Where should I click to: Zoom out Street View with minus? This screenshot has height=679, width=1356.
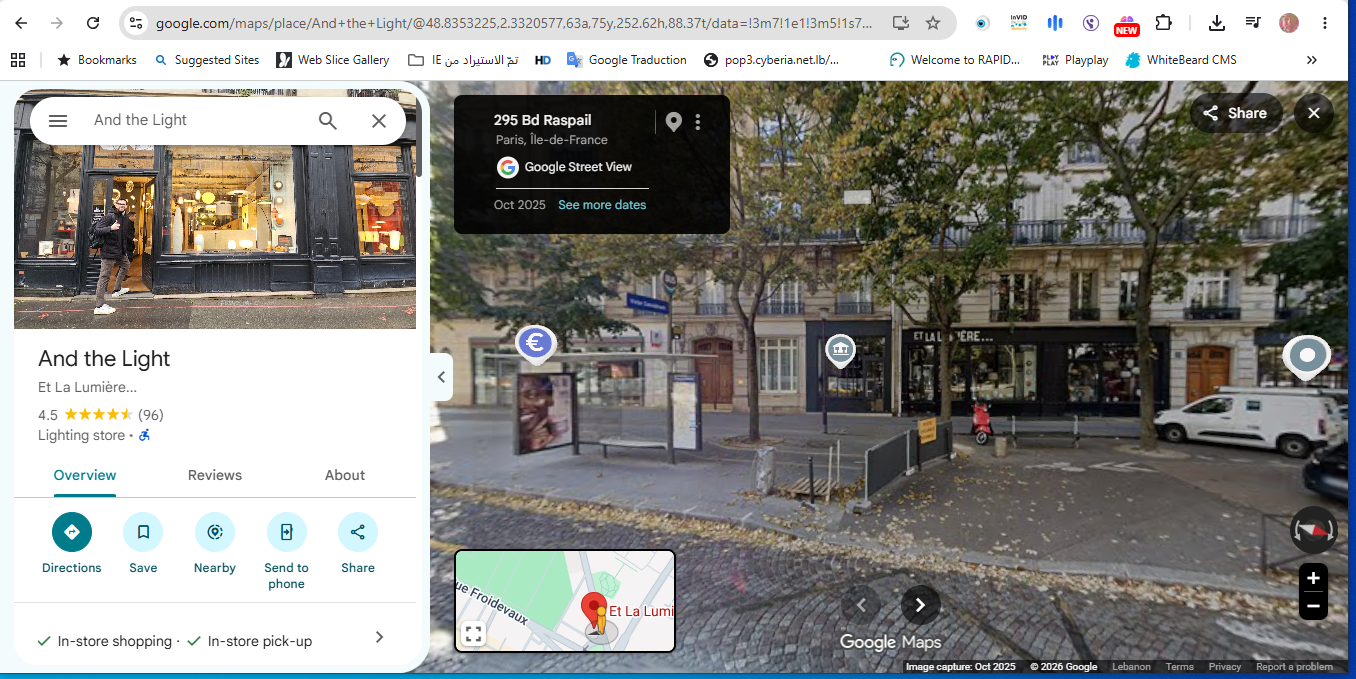coord(1313,606)
